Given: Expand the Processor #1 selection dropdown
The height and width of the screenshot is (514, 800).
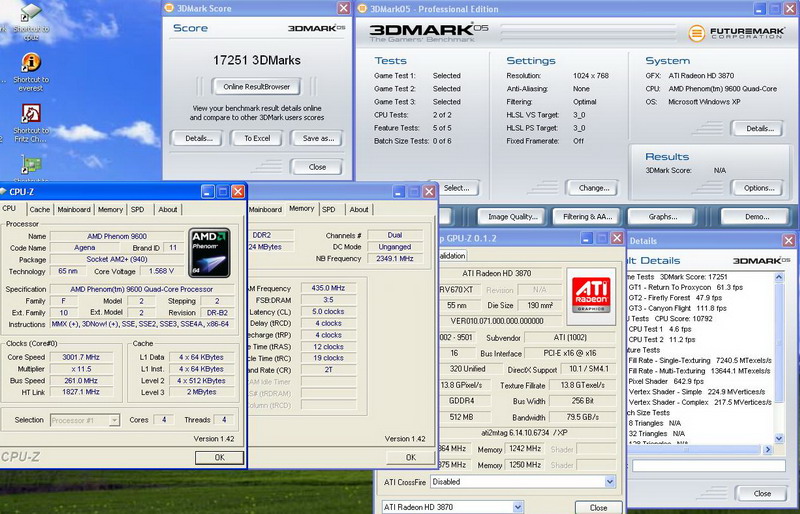Looking at the screenshot, I should 114,420.
